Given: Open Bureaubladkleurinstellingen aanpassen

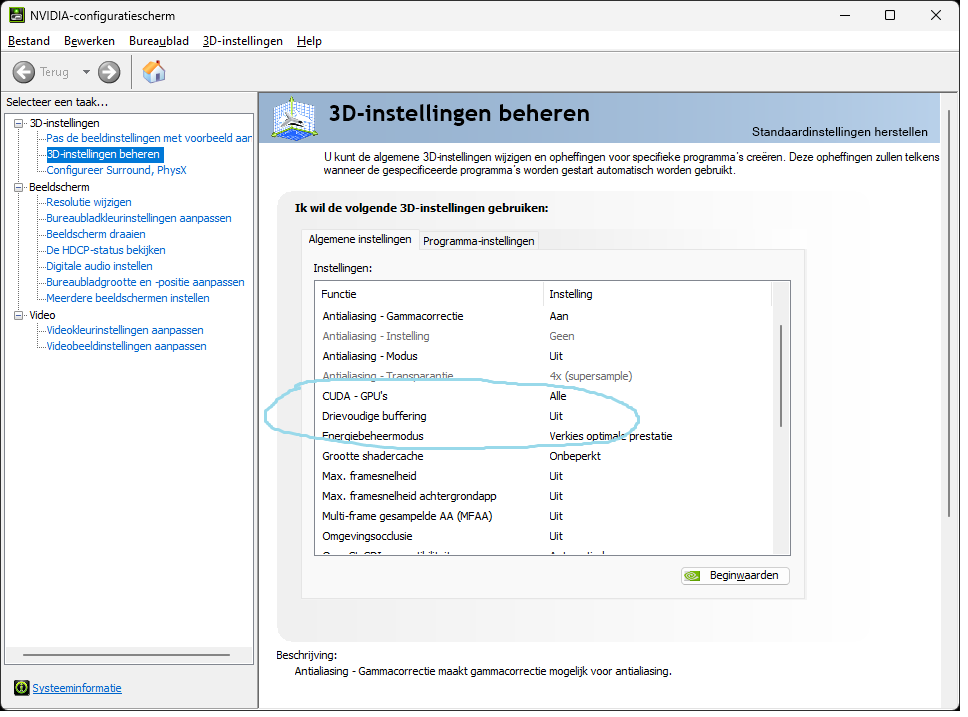Looking at the screenshot, I should pos(139,219).
